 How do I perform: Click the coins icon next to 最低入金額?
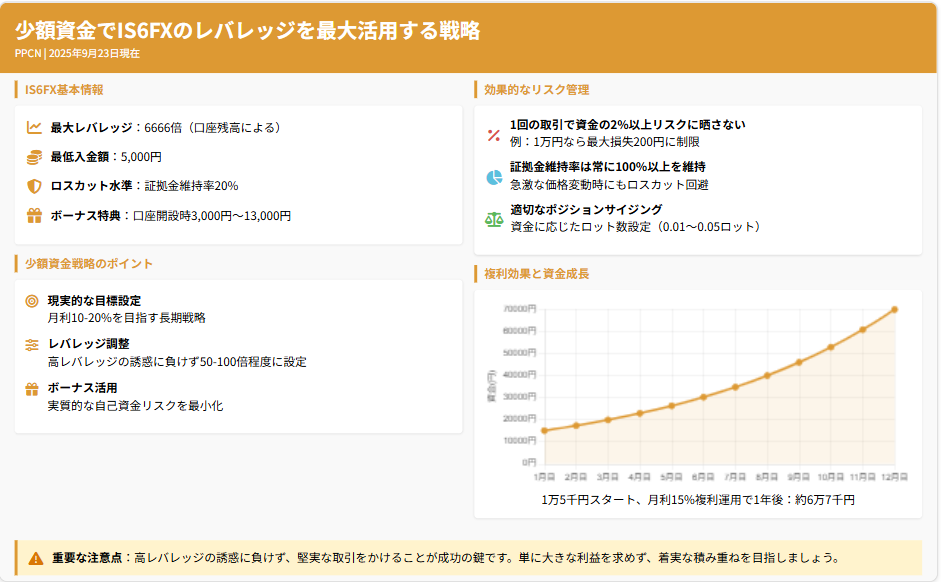point(34,157)
